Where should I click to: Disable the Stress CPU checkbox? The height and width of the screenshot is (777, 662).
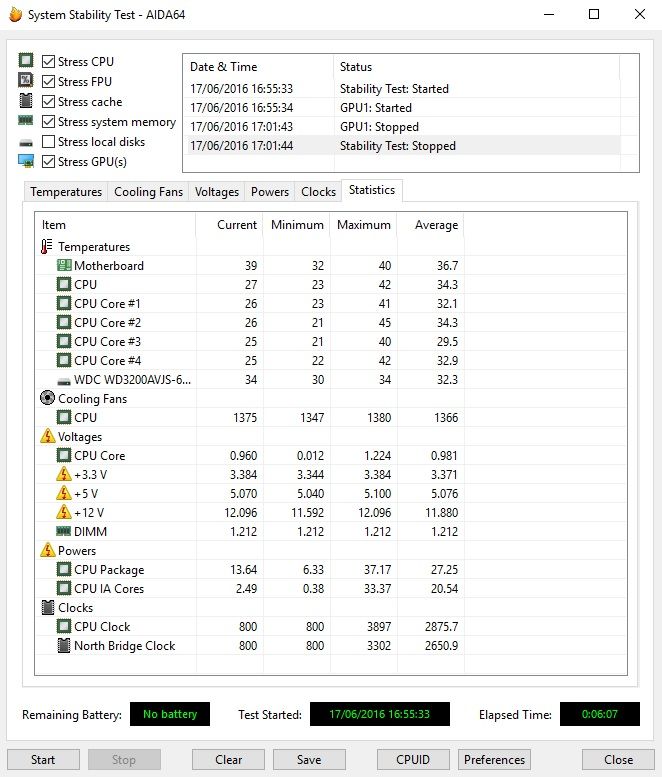coord(48,62)
